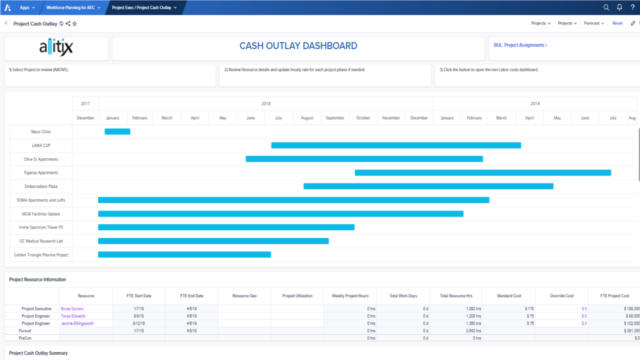The width and height of the screenshot is (640, 360).
Task: Select the Olive St Apartments project row
Action: 41,159
